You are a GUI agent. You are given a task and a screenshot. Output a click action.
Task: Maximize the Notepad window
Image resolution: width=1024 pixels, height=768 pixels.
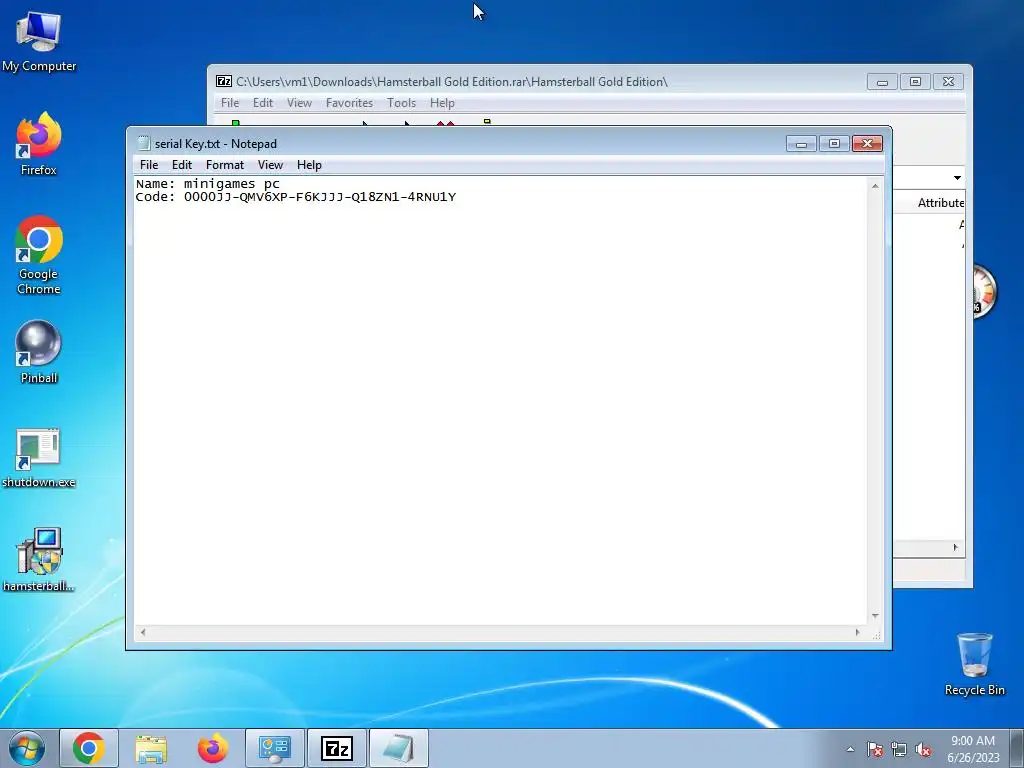834,144
